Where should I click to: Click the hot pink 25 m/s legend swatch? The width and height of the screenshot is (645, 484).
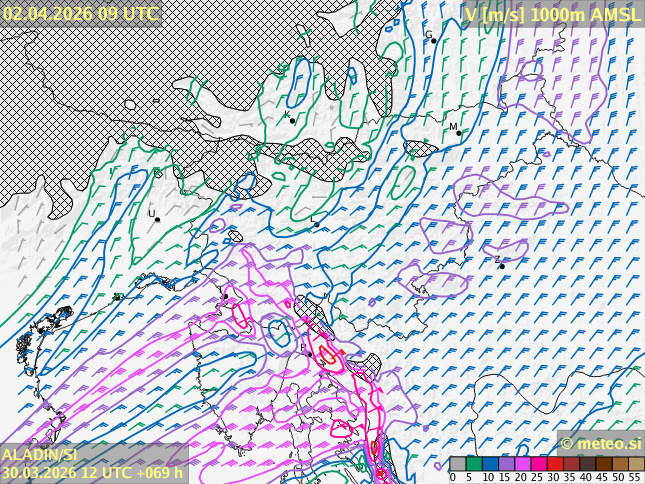click(x=538, y=464)
